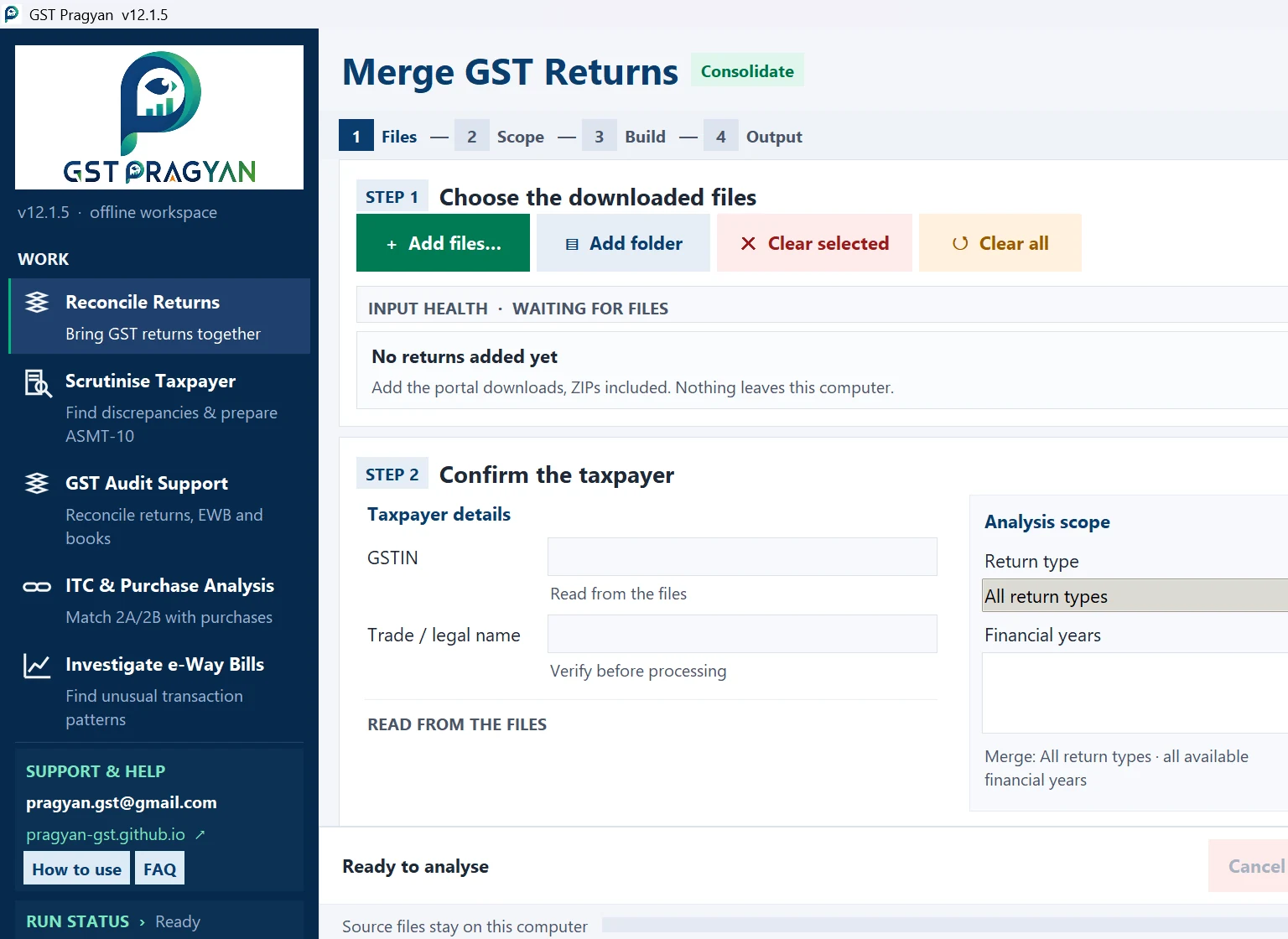Go to step 4 Output
This screenshot has height=939, width=1288.
click(754, 136)
